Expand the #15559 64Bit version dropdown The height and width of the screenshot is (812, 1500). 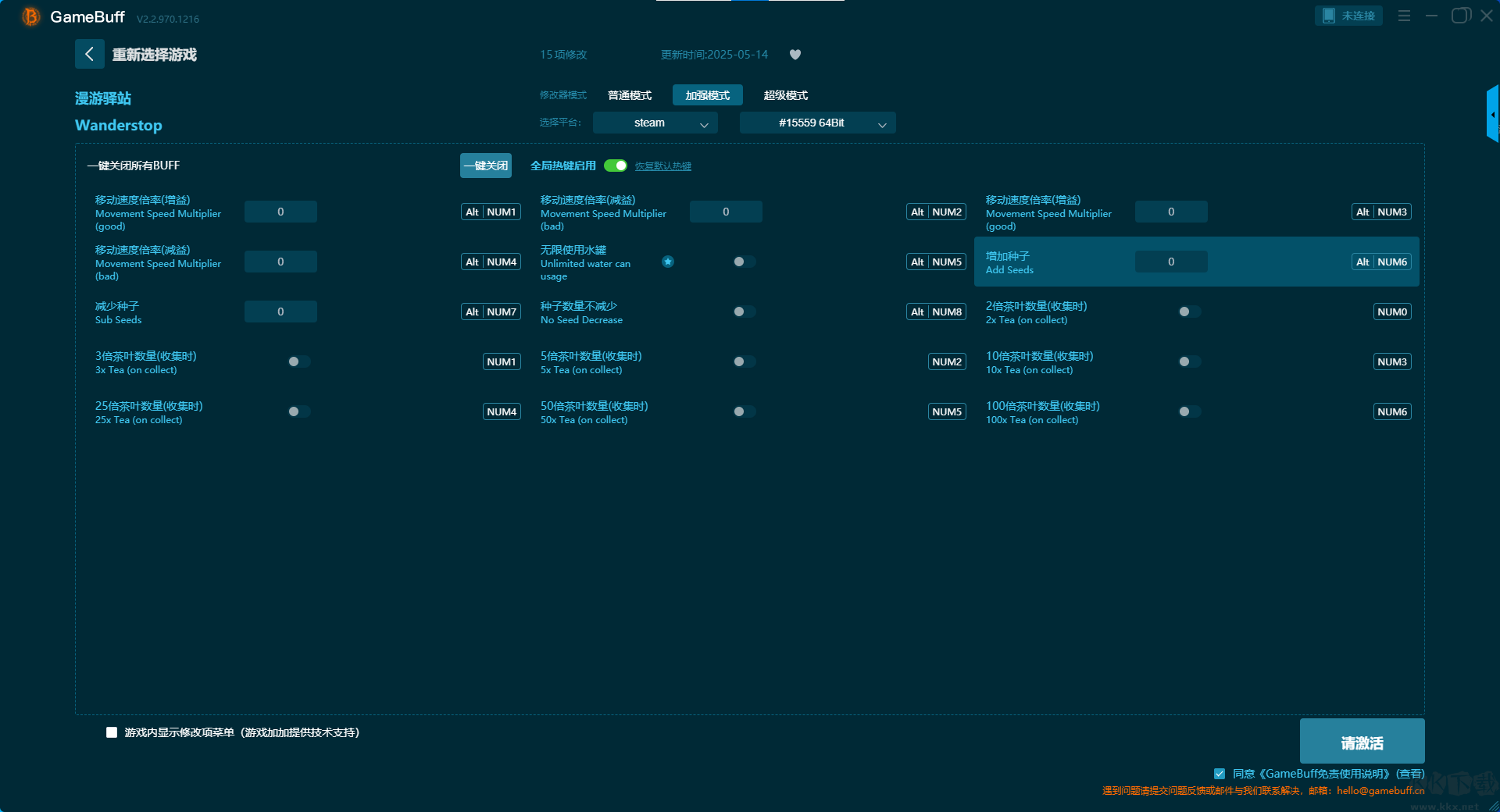pyautogui.click(x=817, y=123)
